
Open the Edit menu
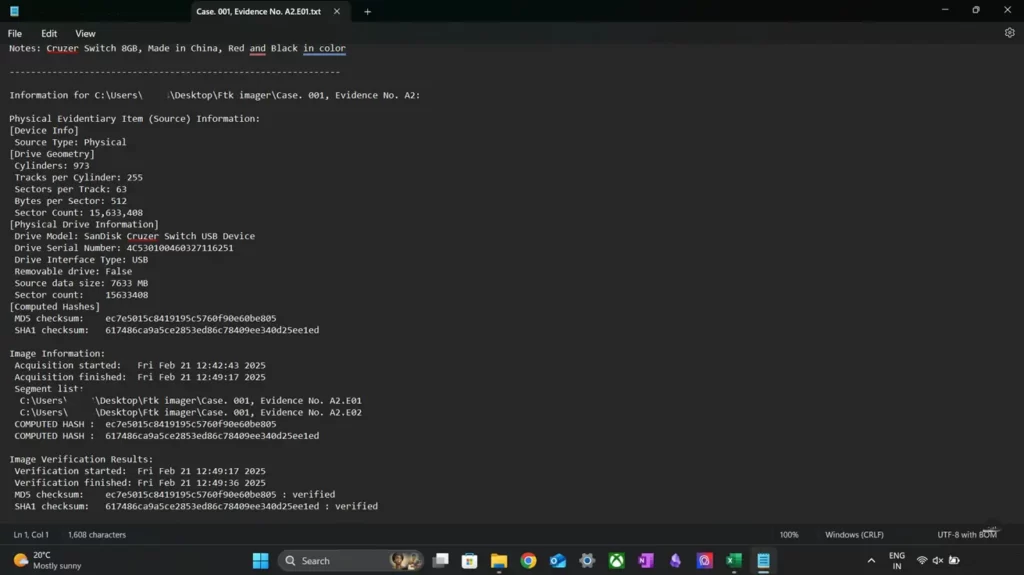click(49, 34)
